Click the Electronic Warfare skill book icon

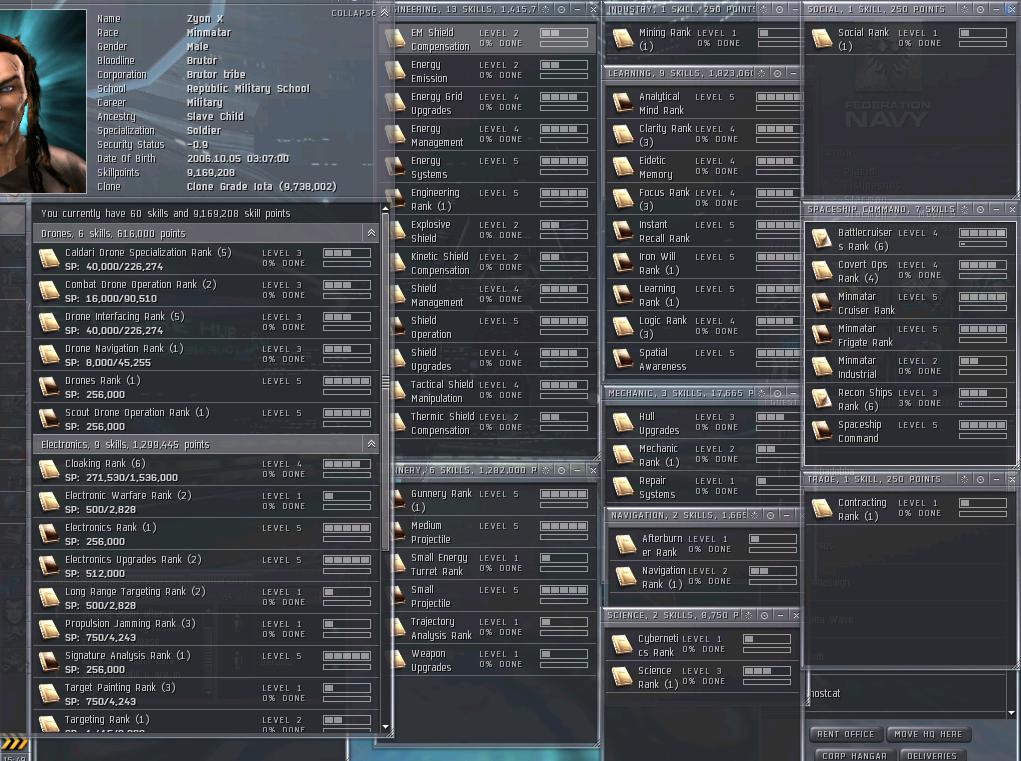(x=49, y=502)
